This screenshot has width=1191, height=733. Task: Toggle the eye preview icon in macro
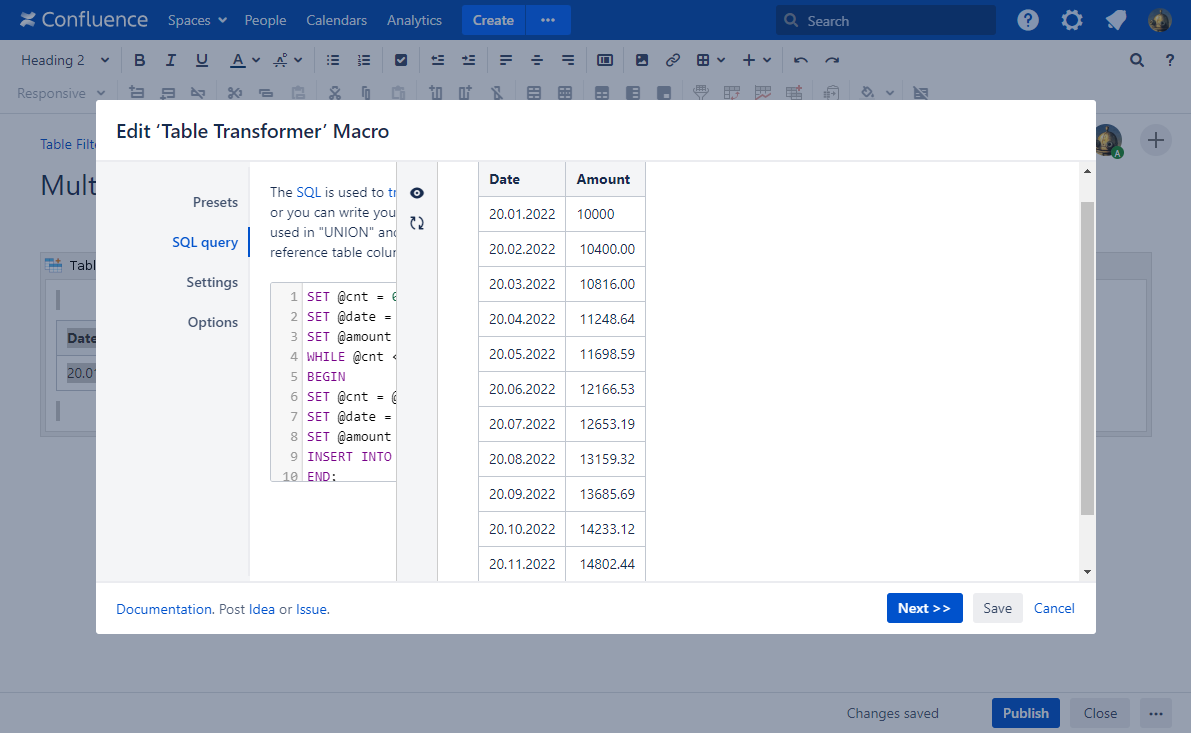(417, 193)
